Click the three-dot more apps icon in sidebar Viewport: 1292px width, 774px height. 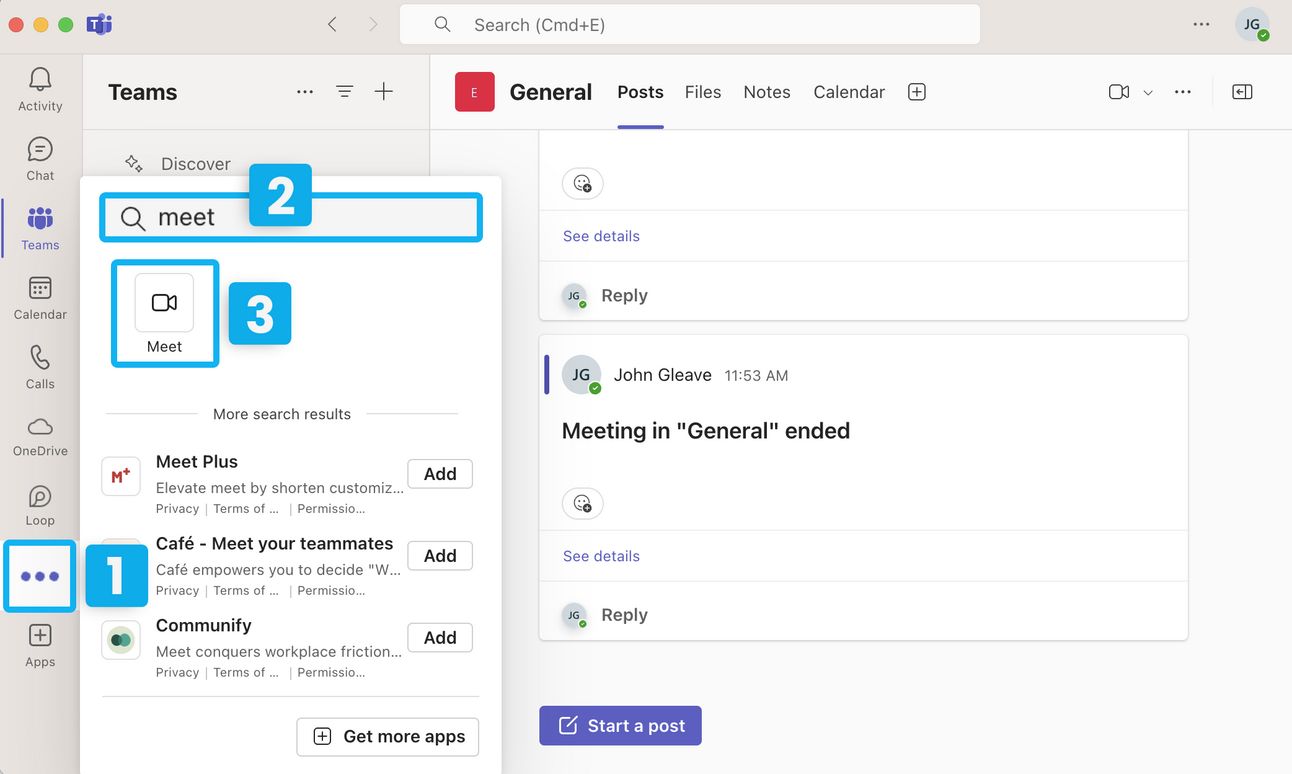pyautogui.click(x=40, y=576)
